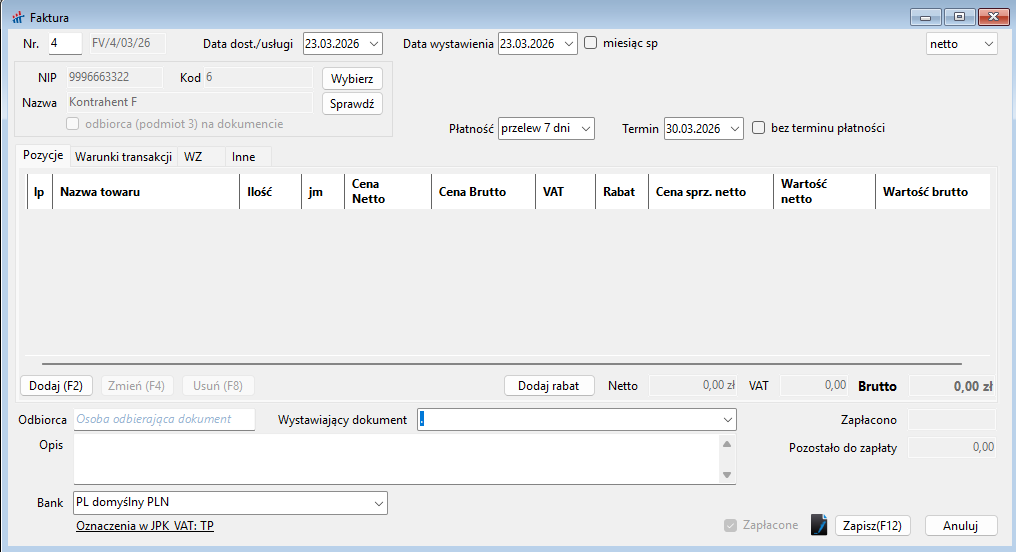Open the Data wystawienia date dropdown
Viewport: 1016px width, 552px height.
[568, 44]
